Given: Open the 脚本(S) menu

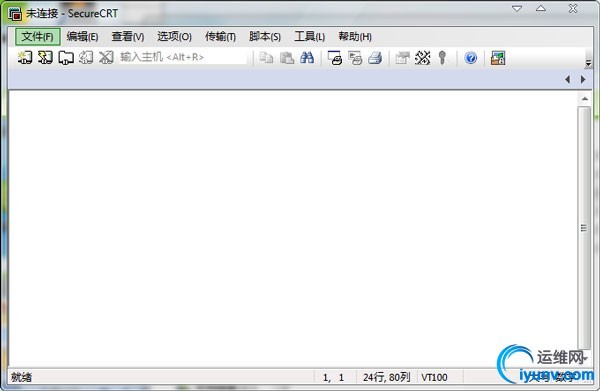Looking at the screenshot, I should click(265, 37).
